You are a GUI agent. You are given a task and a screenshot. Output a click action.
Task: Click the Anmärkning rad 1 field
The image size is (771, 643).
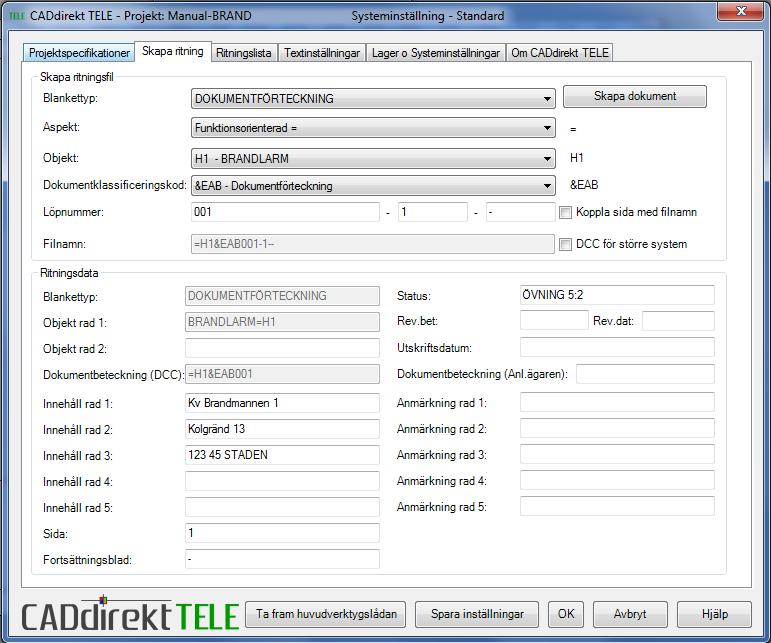[617, 402]
